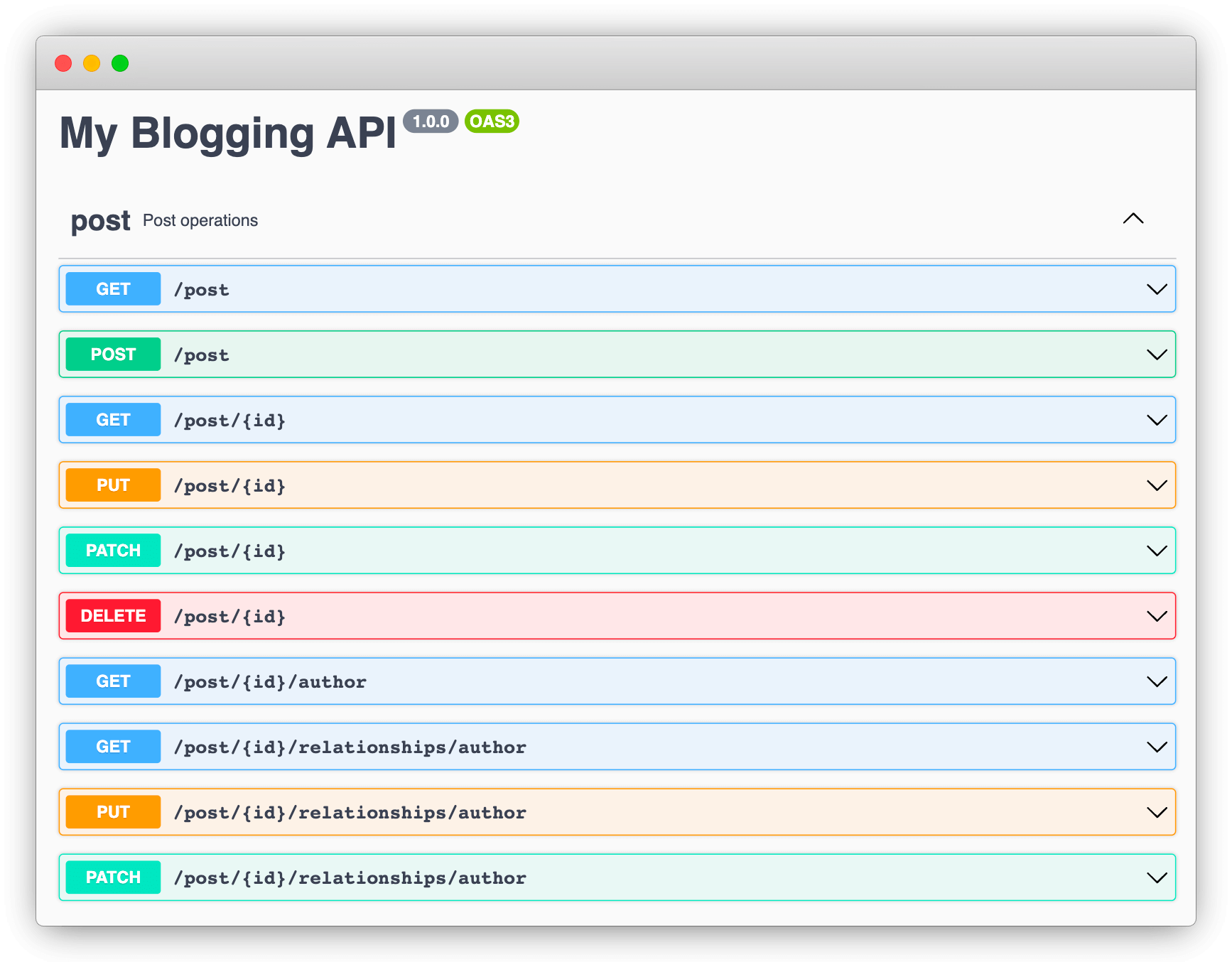Image resolution: width=1232 pixels, height=962 pixels.
Task: Click the GET badge on /post/{id}/author
Action: pyautogui.click(x=112, y=681)
